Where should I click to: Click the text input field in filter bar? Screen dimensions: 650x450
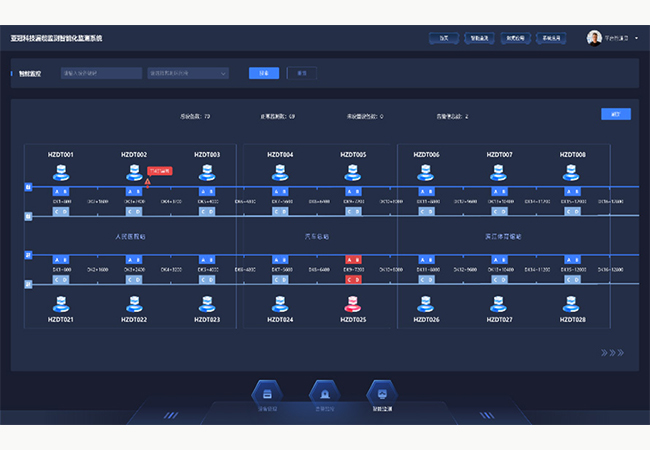tap(101, 73)
